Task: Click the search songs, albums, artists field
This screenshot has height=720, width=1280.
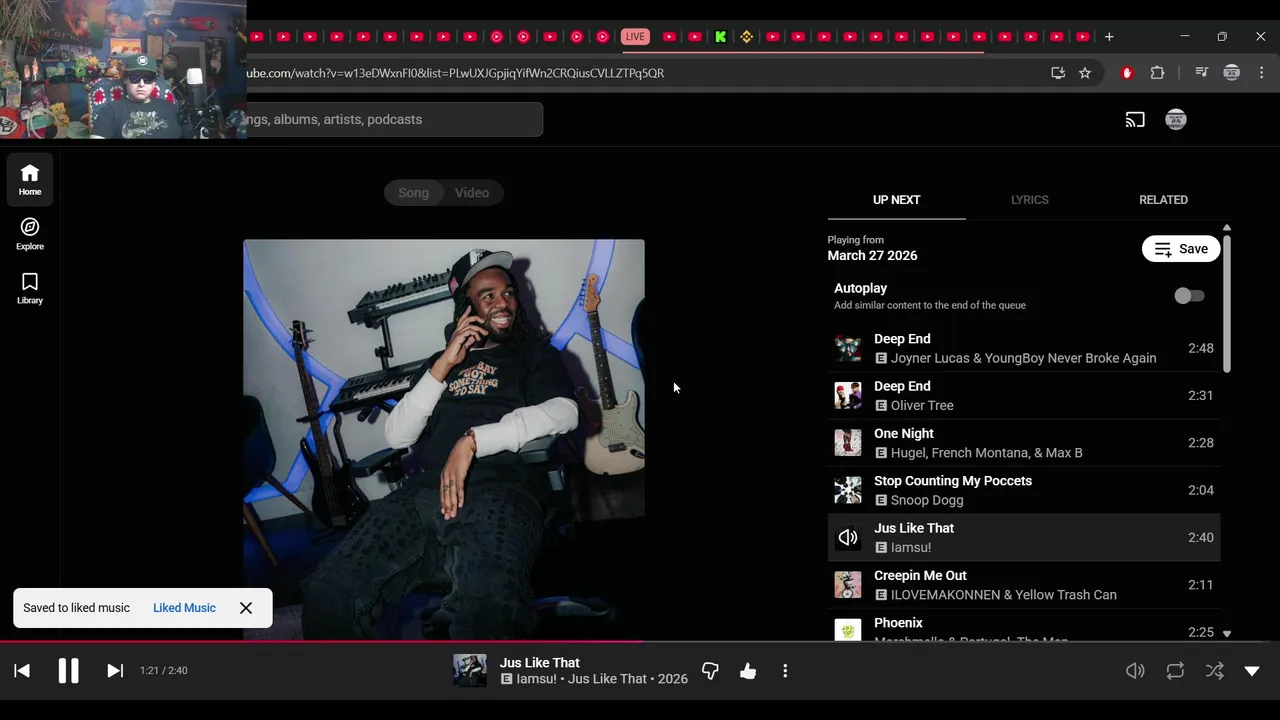Action: pos(393,119)
